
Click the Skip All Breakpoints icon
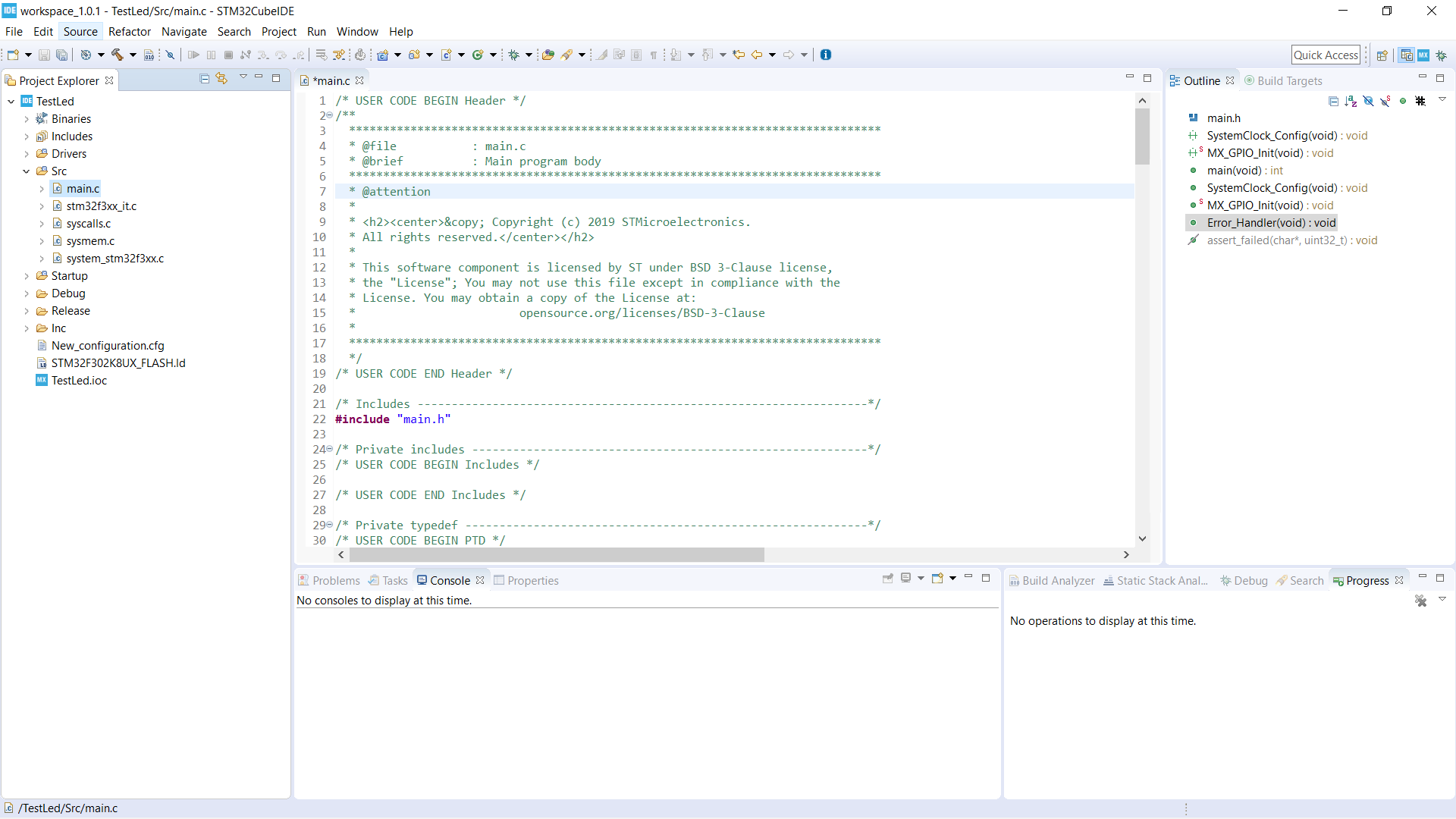coord(171,55)
